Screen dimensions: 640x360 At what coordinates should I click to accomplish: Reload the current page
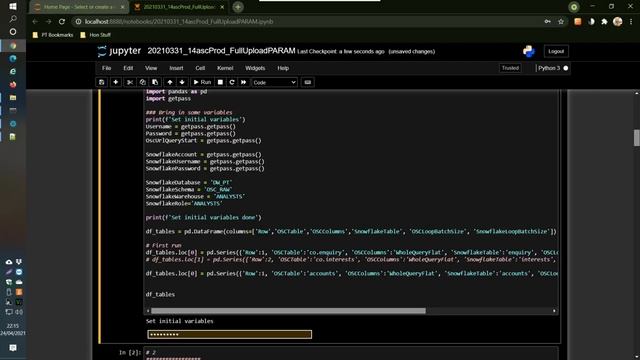pyautogui.click(x=62, y=22)
